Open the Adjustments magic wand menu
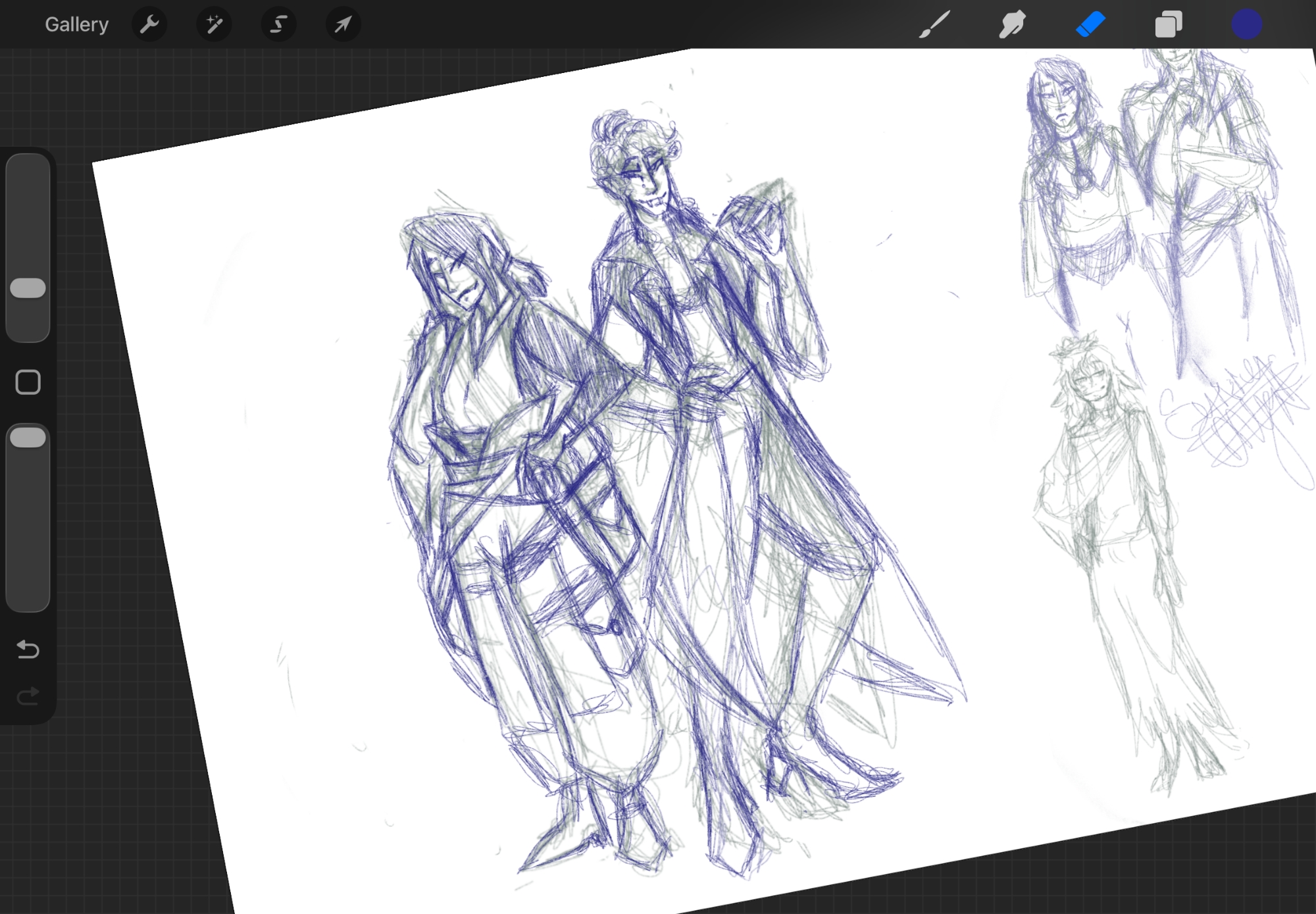Screen dimensions: 1316x914 coord(214,25)
